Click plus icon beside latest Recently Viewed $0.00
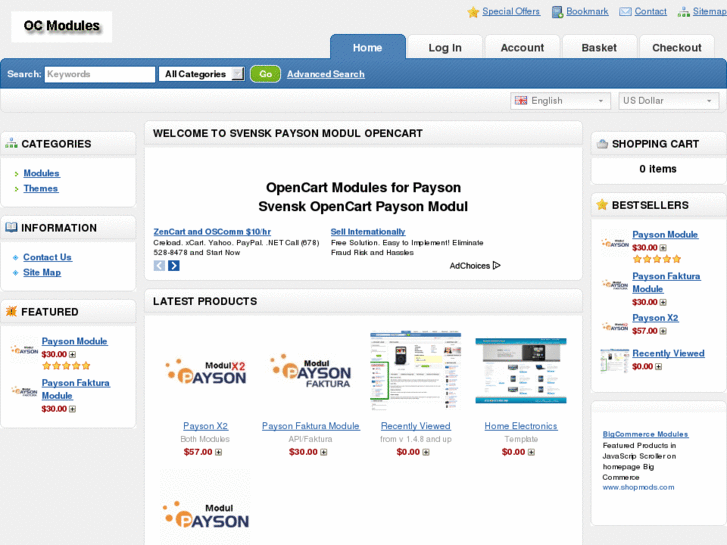This screenshot has height=545, width=727. click(426, 452)
